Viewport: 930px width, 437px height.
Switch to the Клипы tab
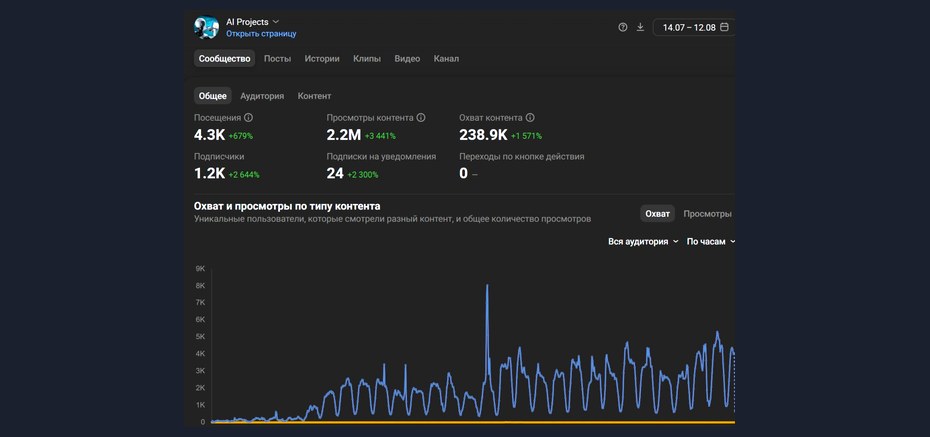tap(367, 59)
